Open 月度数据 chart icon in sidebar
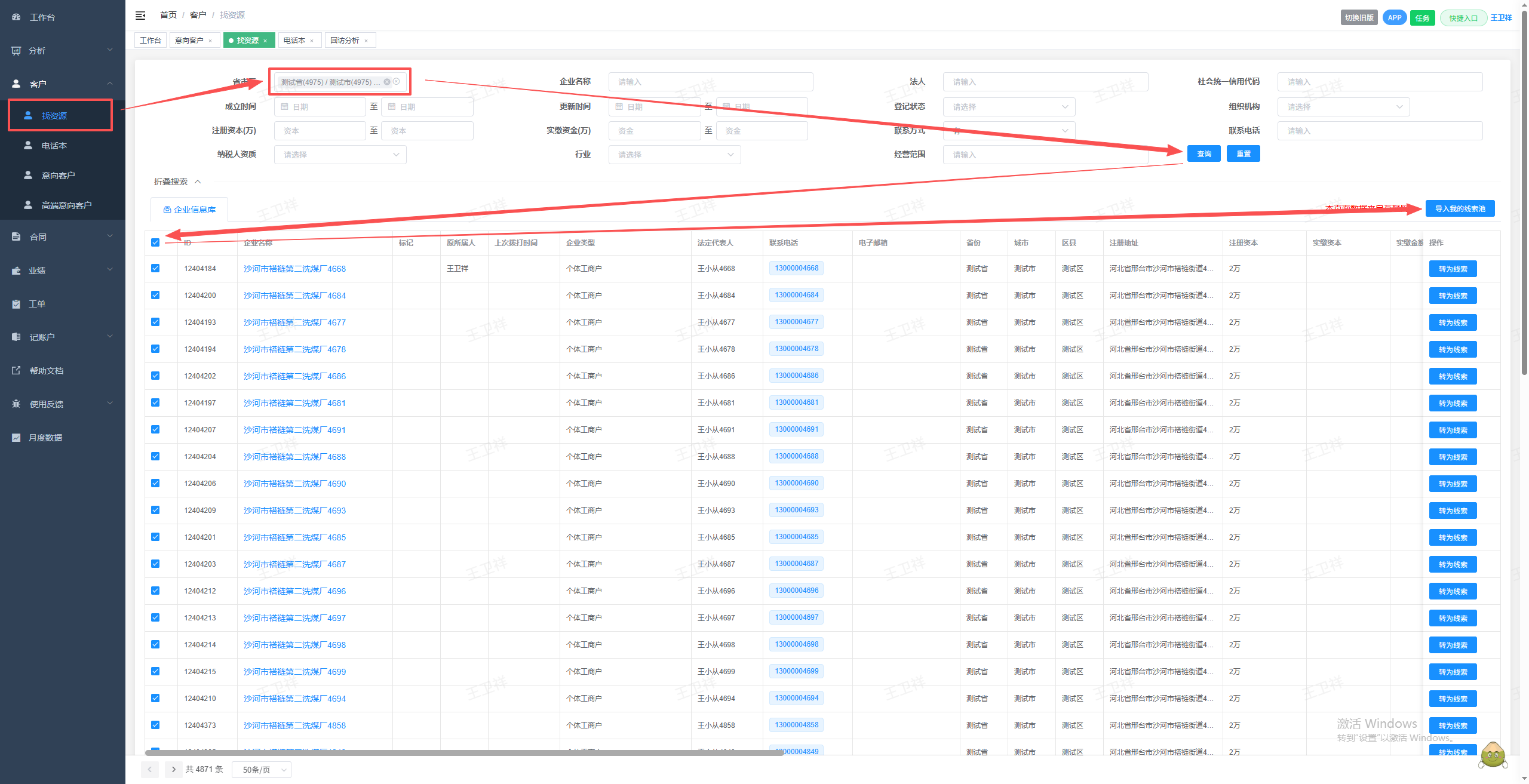Screen dimensions: 1529x784 16,437
